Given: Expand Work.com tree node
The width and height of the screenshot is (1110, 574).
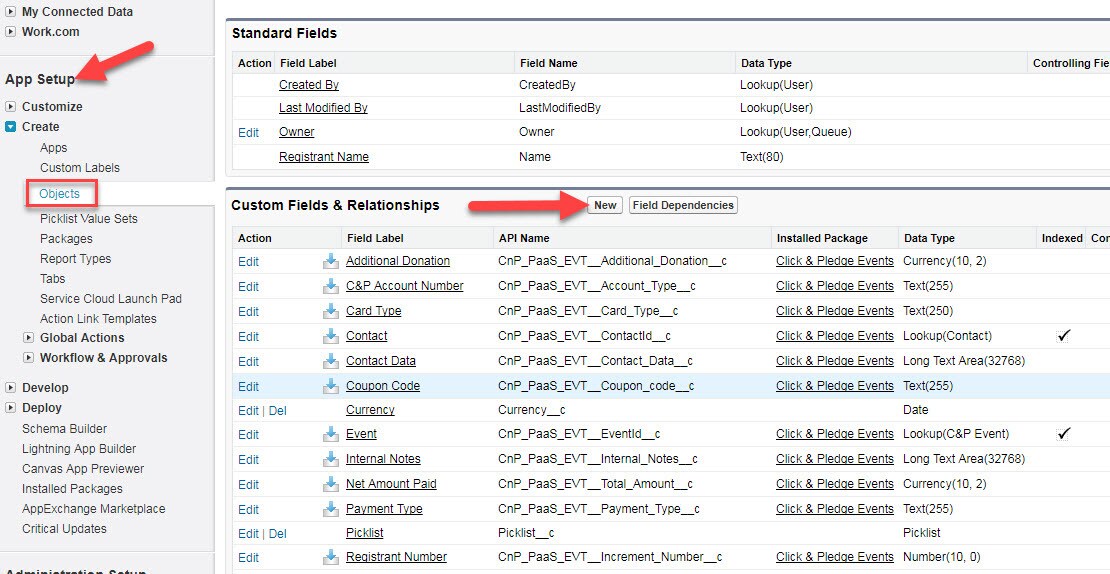Looking at the screenshot, I should tap(11, 32).
